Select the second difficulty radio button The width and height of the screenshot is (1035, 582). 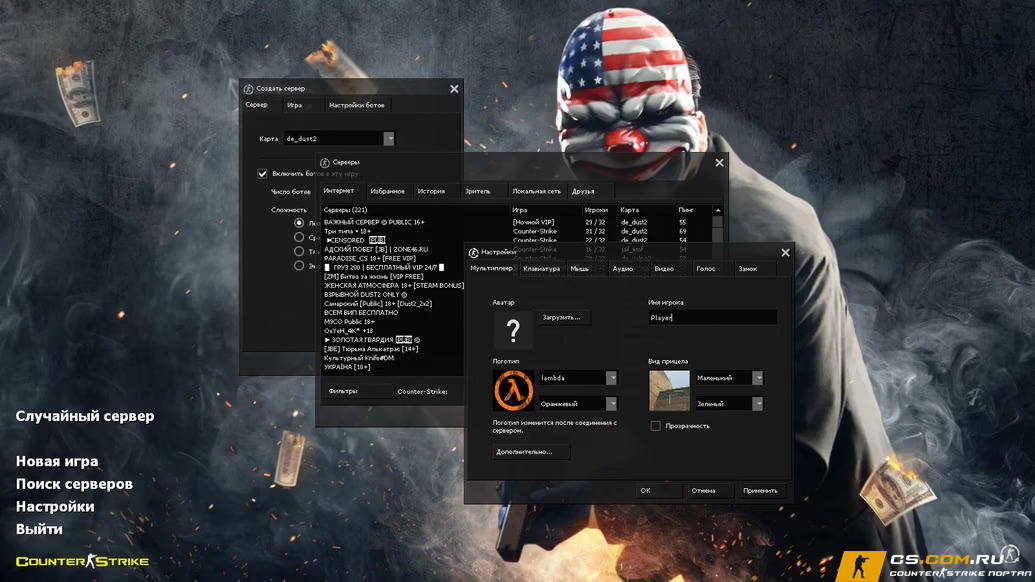pyautogui.click(x=299, y=237)
